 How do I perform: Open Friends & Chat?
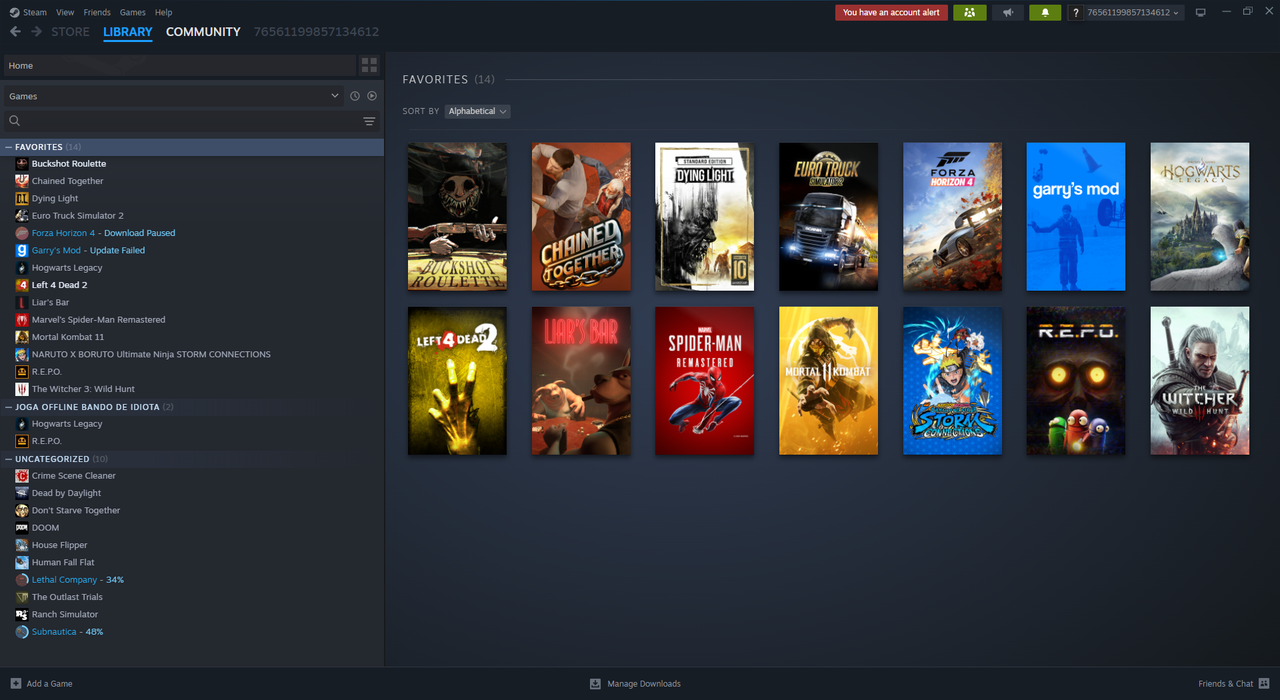click(x=1234, y=684)
